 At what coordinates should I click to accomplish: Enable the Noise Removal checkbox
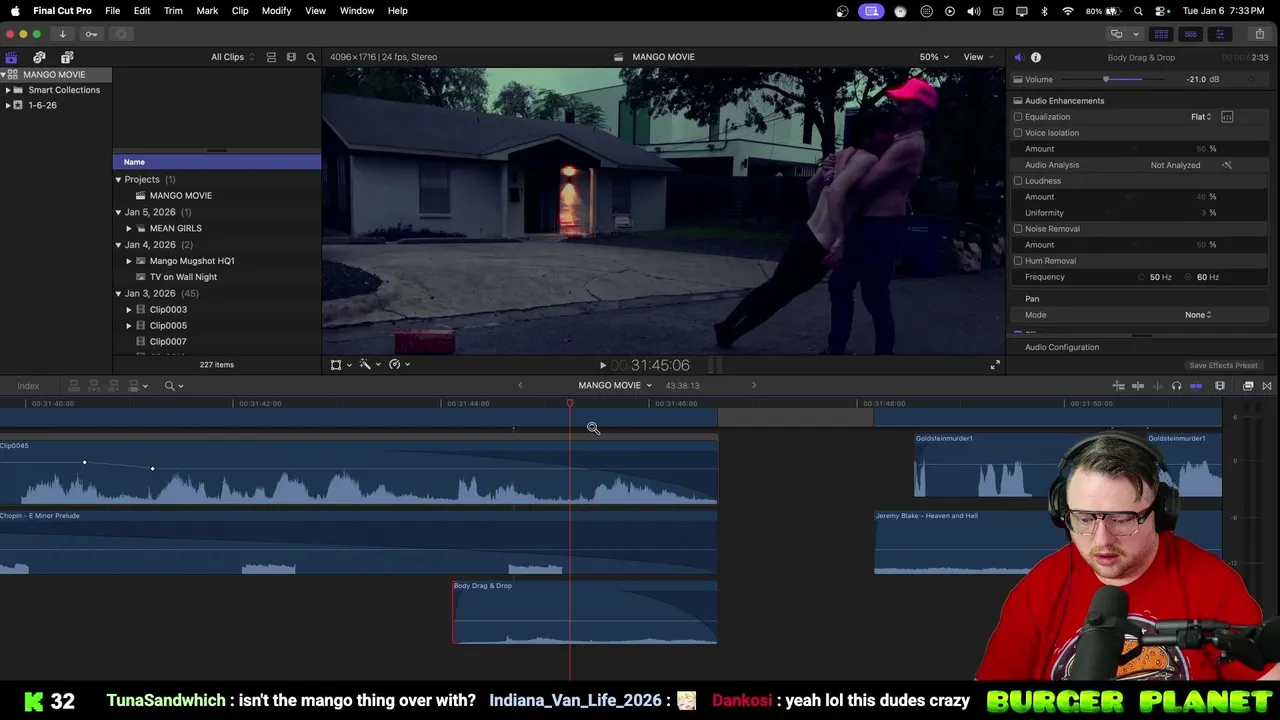click(1018, 229)
